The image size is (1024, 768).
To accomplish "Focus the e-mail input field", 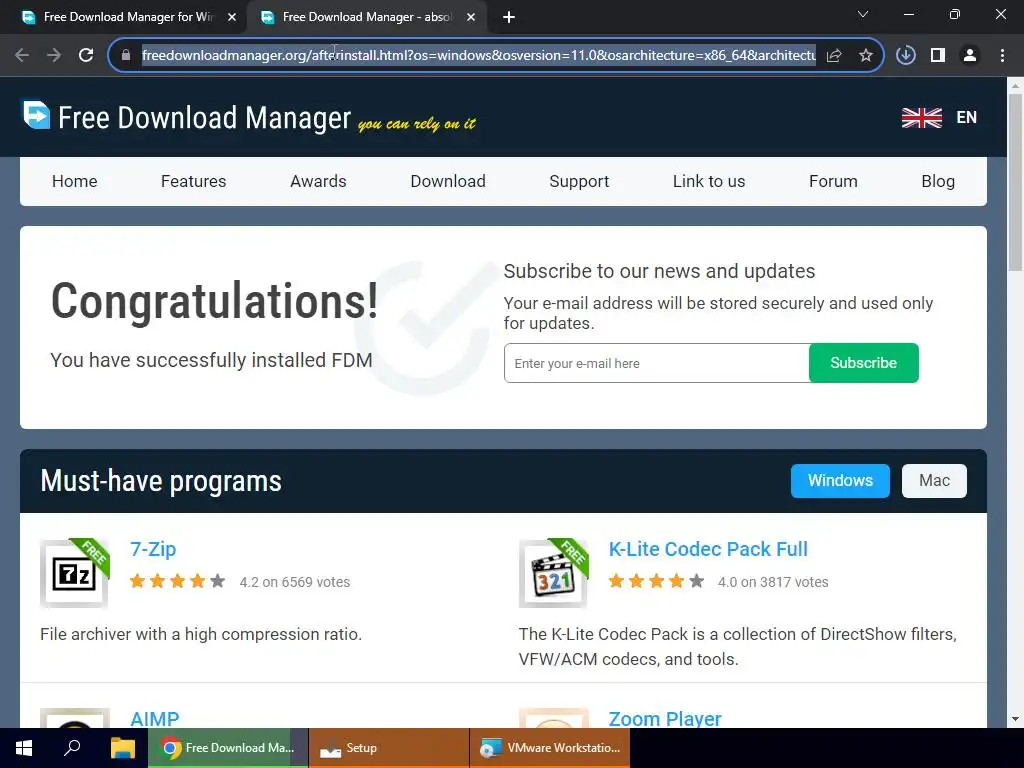I will coord(656,363).
